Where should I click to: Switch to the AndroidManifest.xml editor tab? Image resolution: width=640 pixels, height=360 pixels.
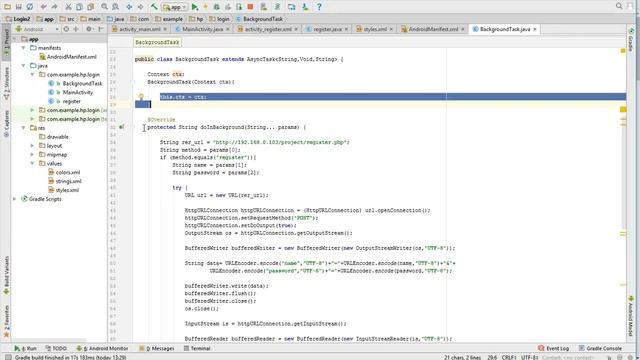click(433, 29)
